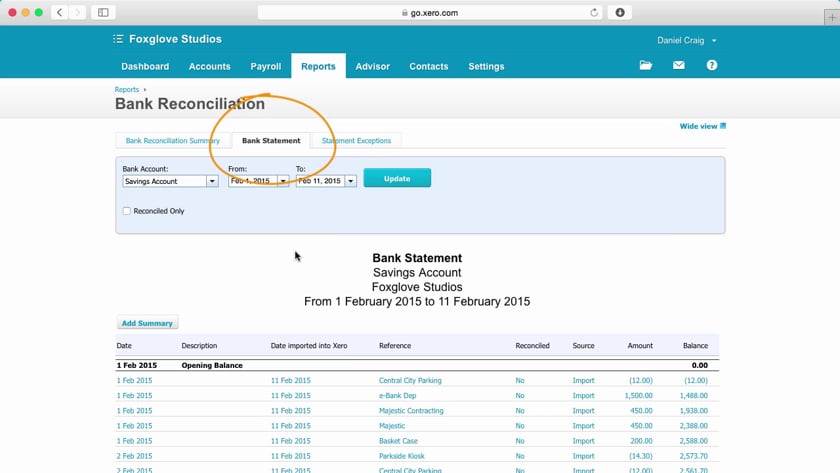840x473 pixels.
Task: Click the Savings Account combo field
Action: [x=164, y=181]
